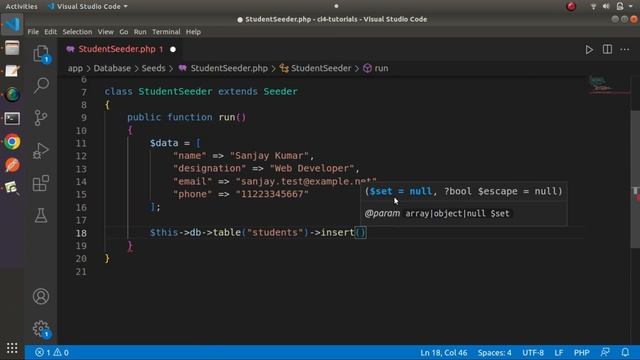Open Ln 18, Col 46 go-to-line
This screenshot has height=360, width=640.
(443, 353)
